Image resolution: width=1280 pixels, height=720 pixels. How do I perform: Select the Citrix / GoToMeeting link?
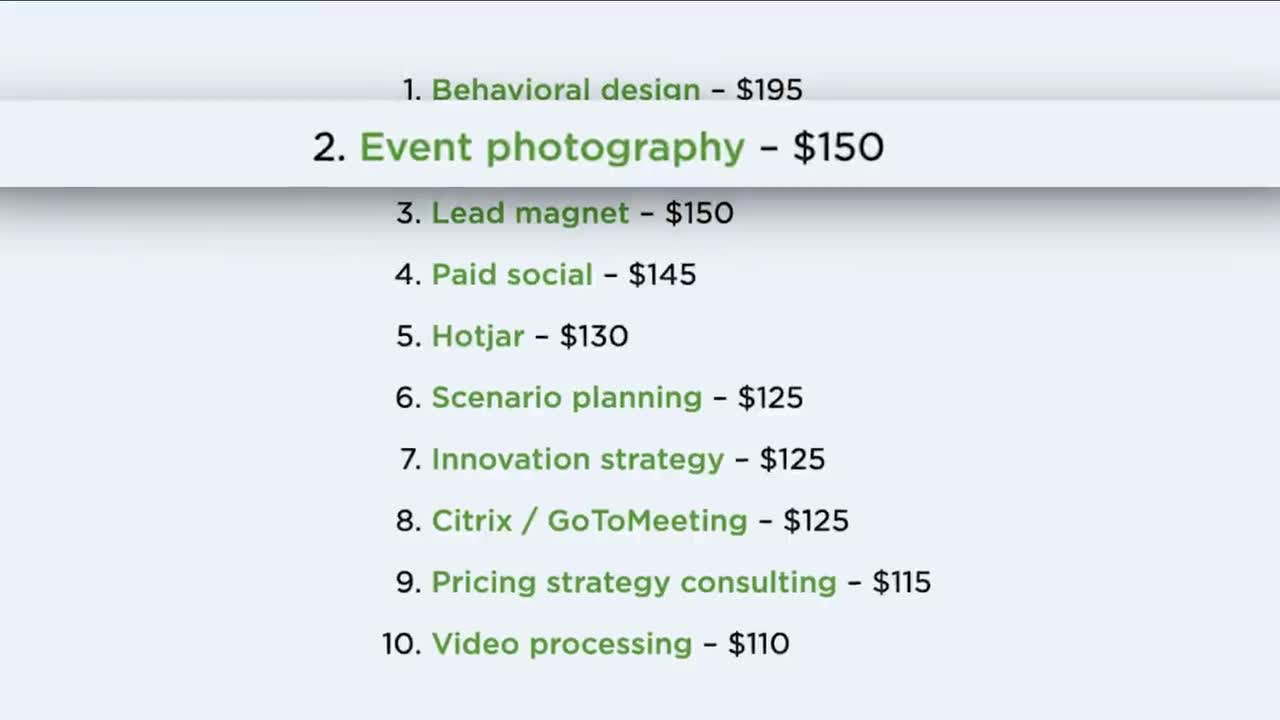click(589, 521)
